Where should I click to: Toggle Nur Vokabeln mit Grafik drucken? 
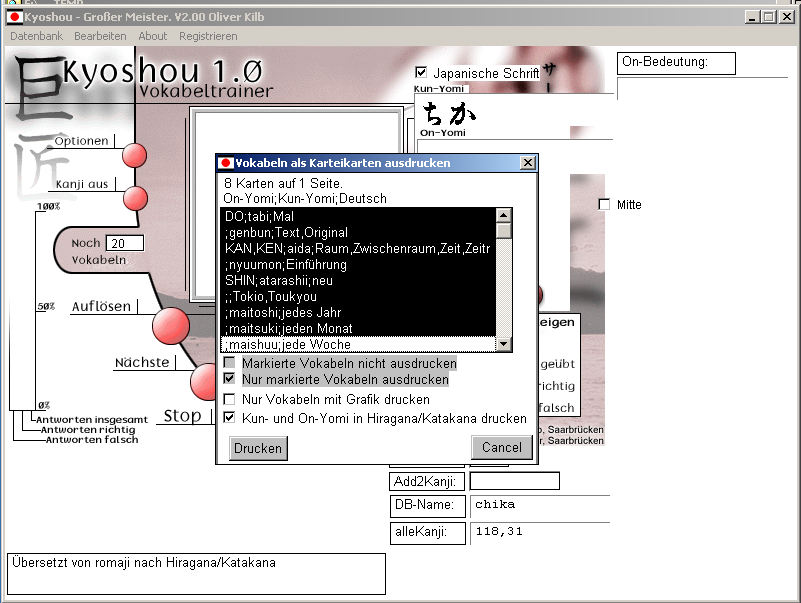coord(231,400)
